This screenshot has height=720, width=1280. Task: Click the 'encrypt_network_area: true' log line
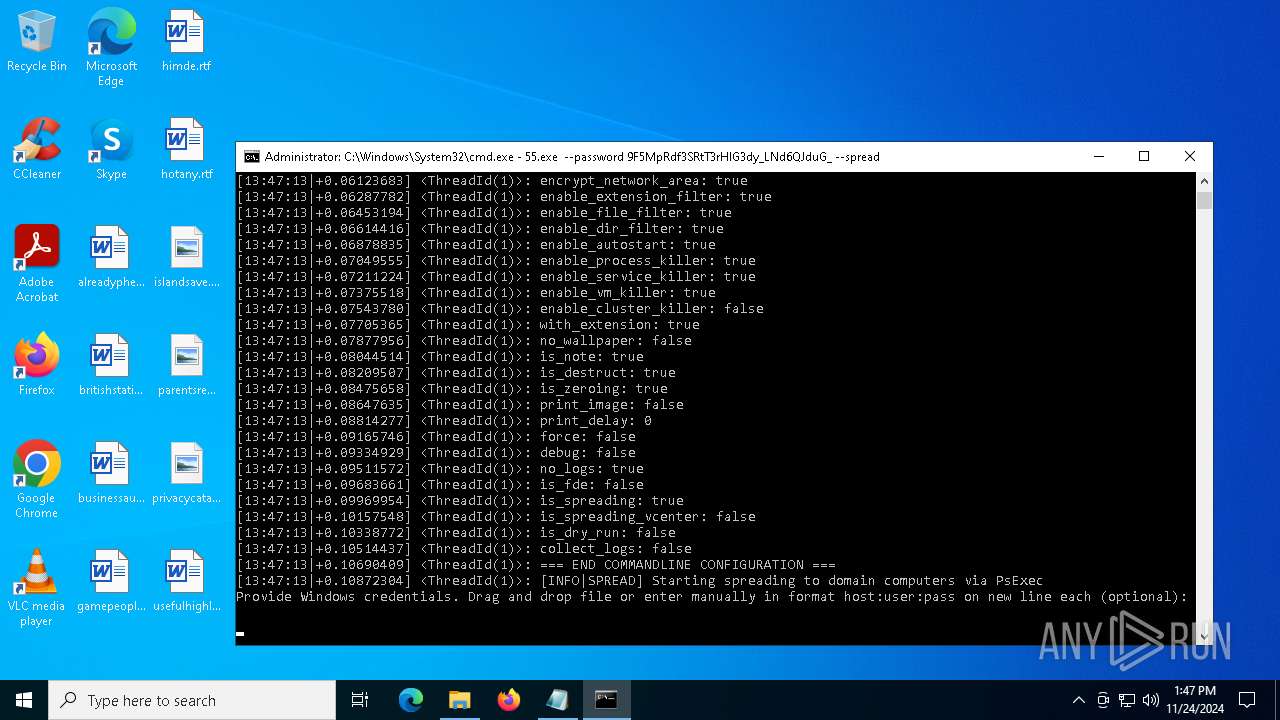click(x=492, y=181)
